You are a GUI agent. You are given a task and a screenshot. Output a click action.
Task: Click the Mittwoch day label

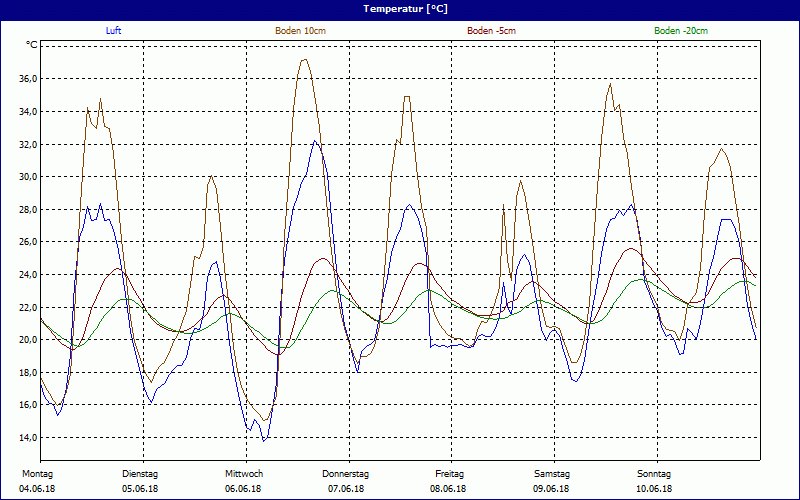pos(244,473)
